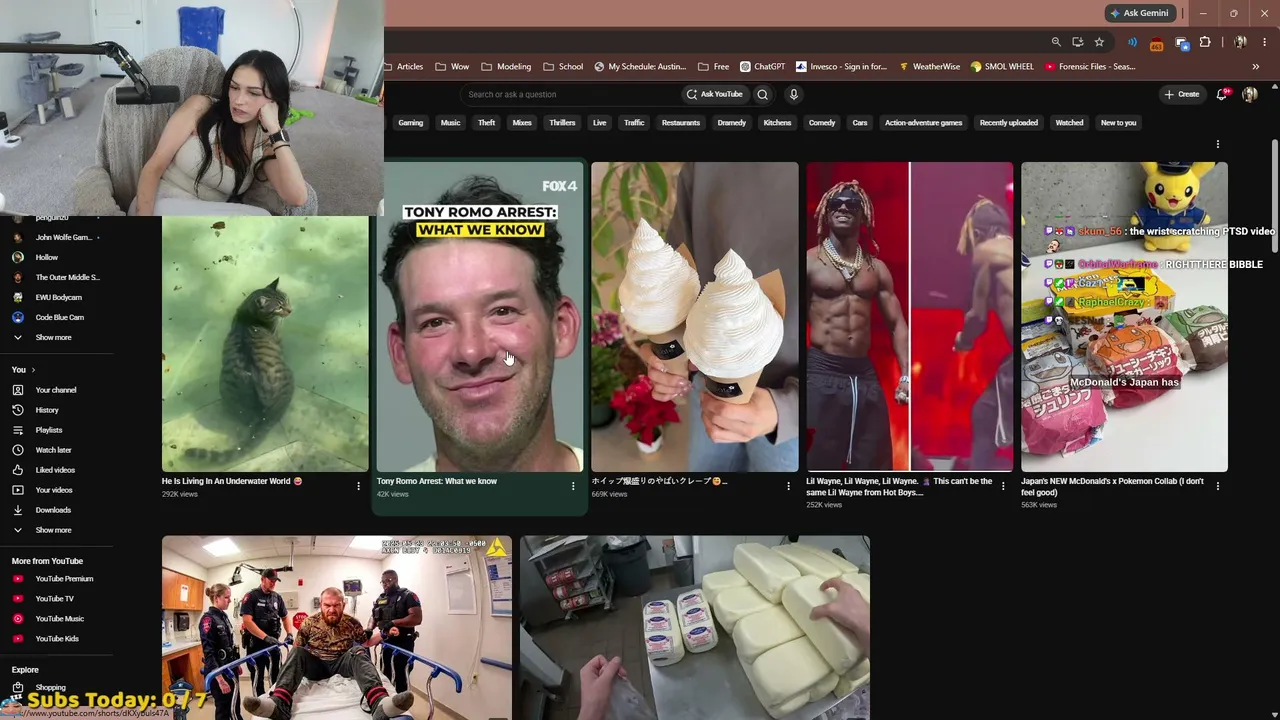This screenshot has width=1280, height=720.
Task: Open the Lil Wayne Short thumbnail
Action: pyautogui.click(x=910, y=317)
